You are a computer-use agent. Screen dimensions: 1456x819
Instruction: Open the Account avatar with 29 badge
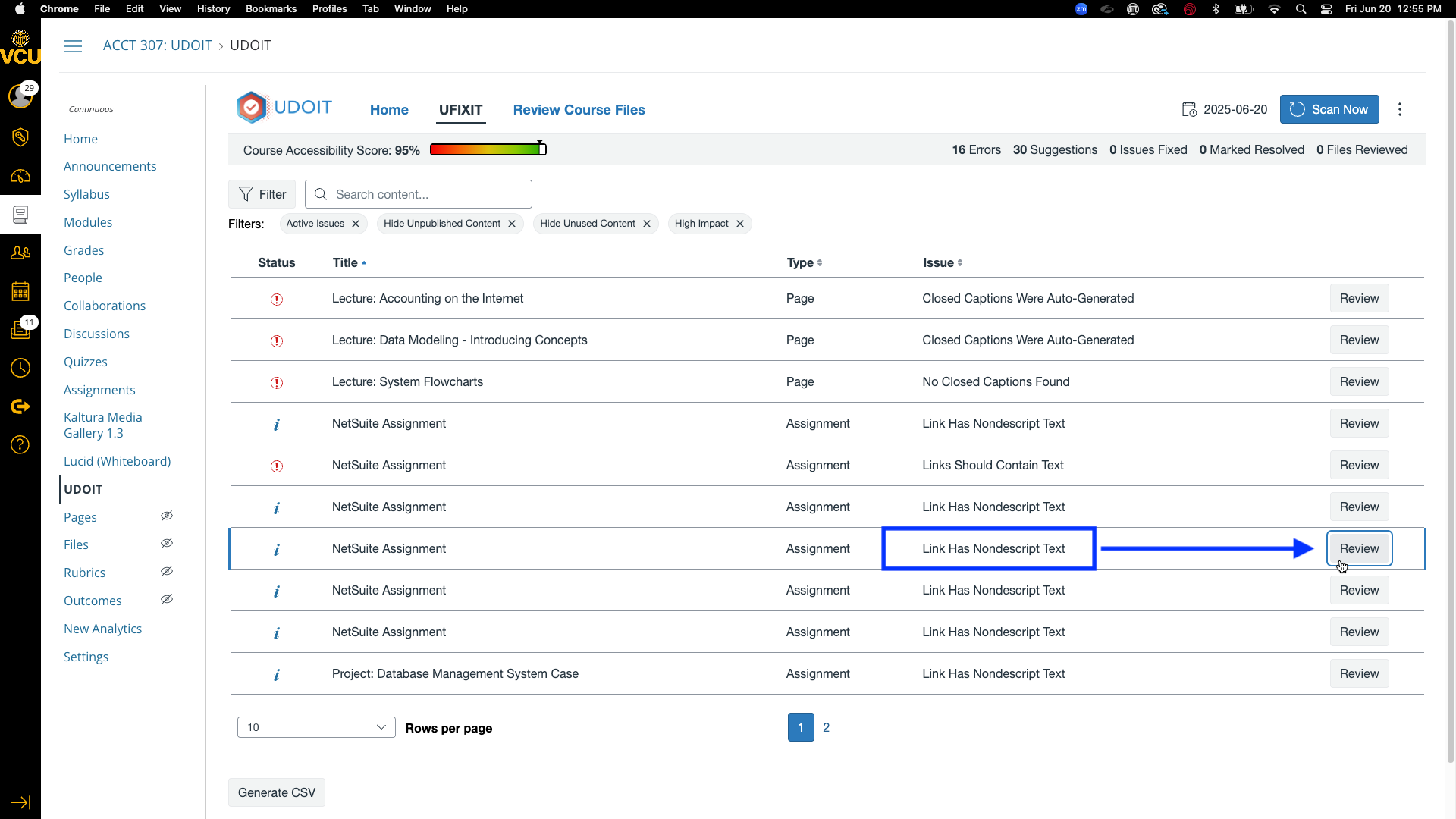click(x=20, y=96)
